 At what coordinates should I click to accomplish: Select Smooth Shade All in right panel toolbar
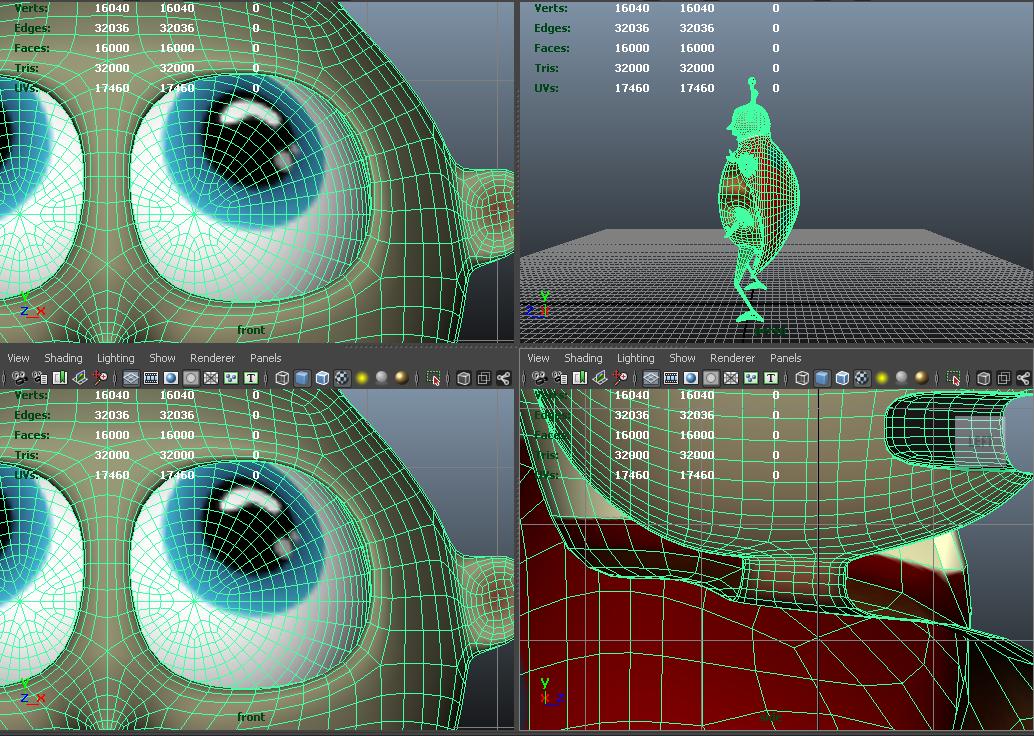coord(822,378)
